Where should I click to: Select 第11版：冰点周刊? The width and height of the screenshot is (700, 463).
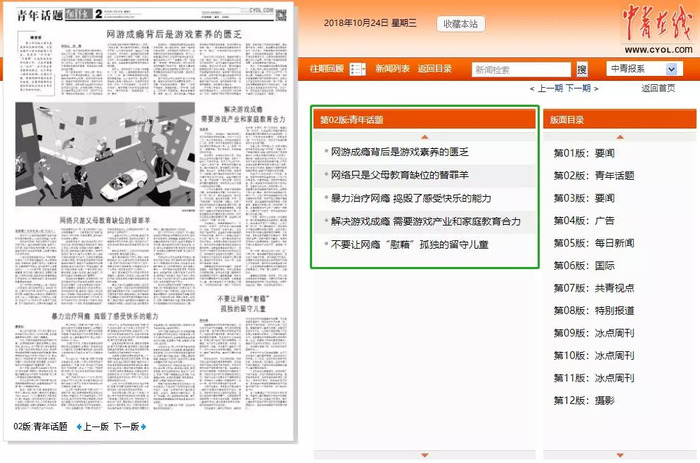(594, 378)
